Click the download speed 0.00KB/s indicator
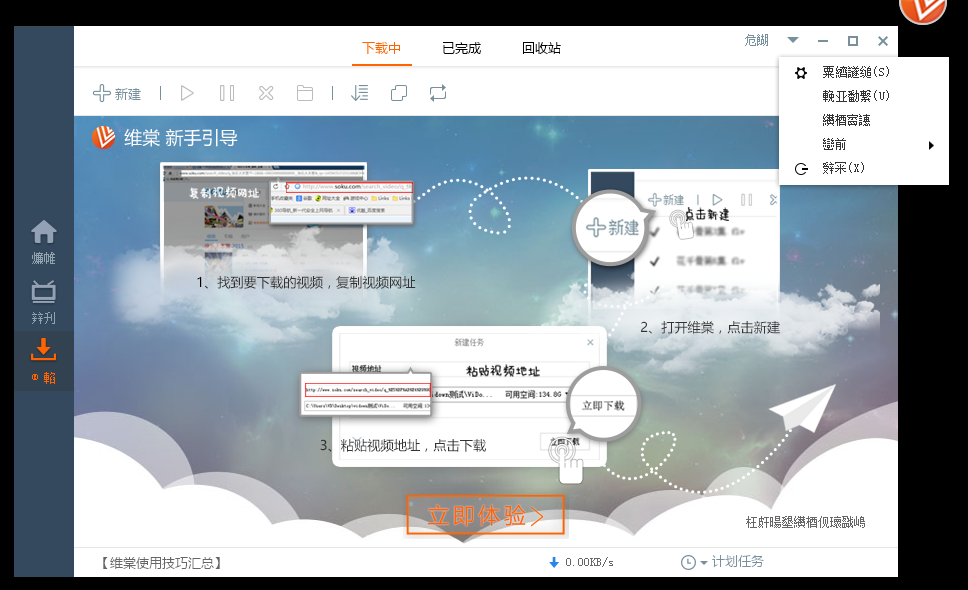Image resolution: width=968 pixels, height=590 pixels. click(582, 562)
